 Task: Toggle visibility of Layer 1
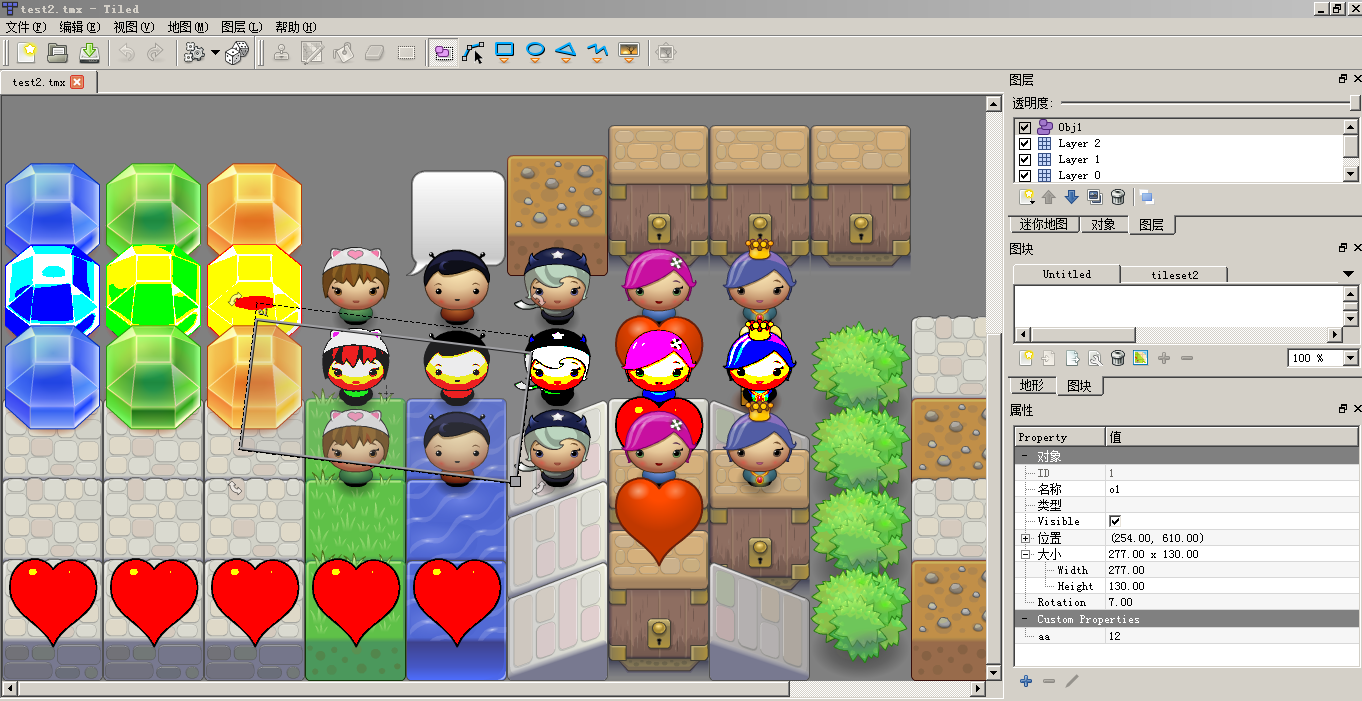1024,160
